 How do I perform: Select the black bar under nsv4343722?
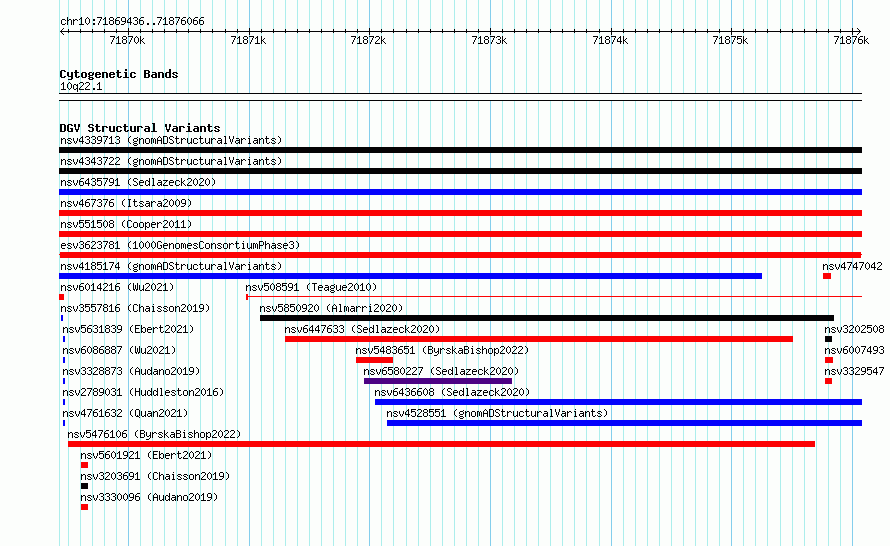coord(460,171)
